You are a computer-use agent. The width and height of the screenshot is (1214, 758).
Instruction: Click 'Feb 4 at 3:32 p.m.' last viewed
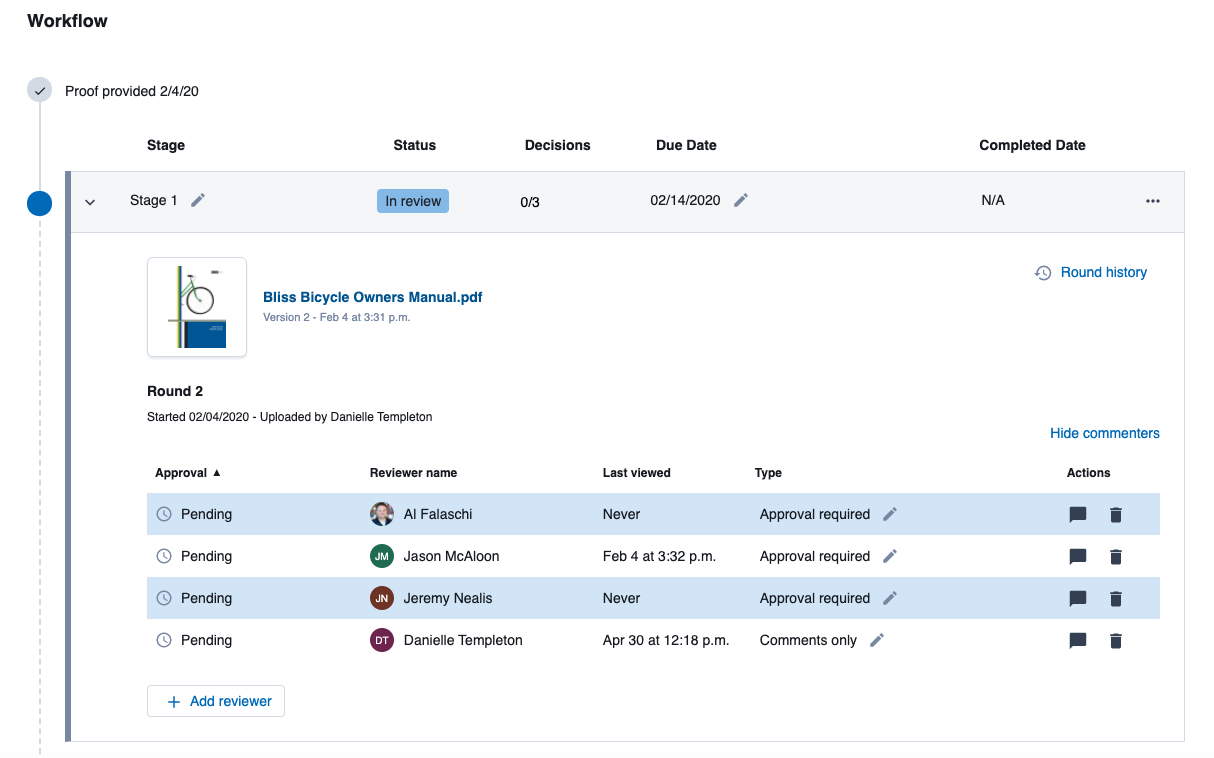pyautogui.click(x=659, y=556)
